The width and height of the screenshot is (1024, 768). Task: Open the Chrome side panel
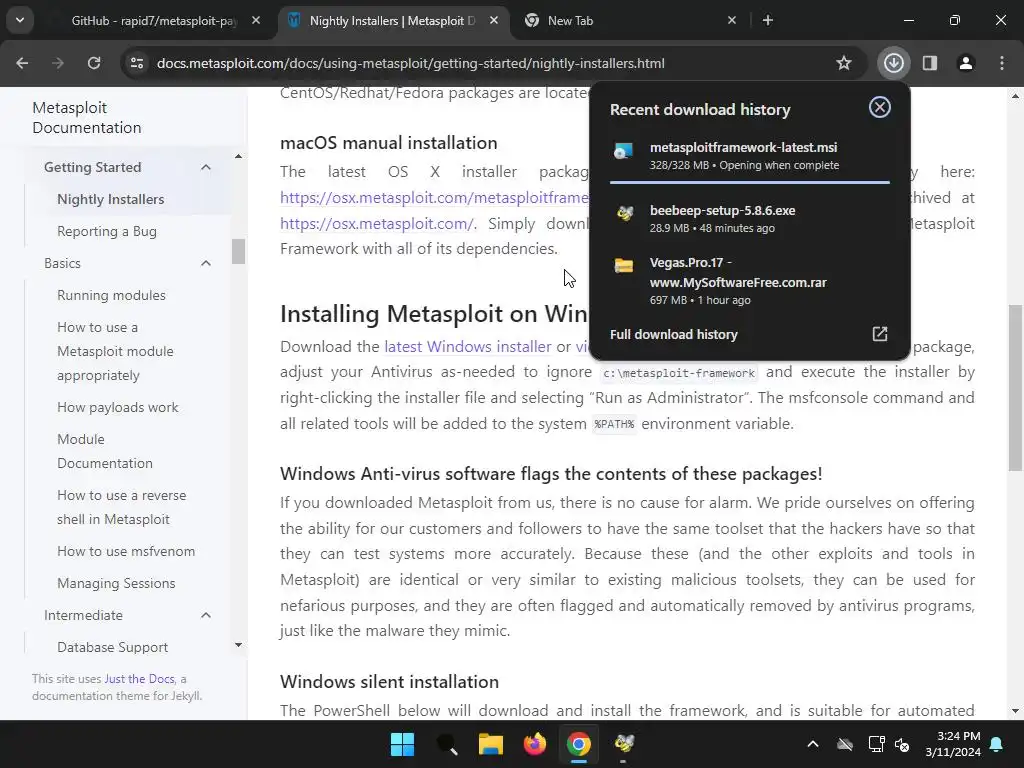[x=930, y=63]
